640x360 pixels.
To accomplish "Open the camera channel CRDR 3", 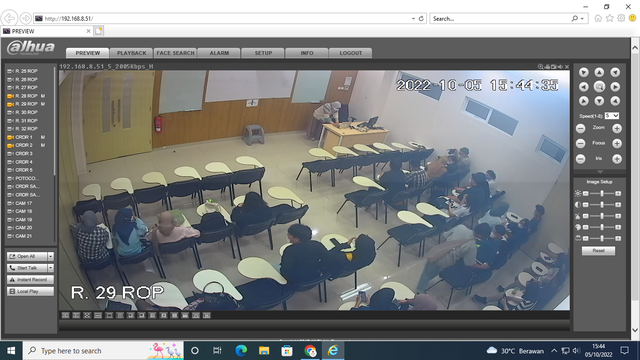I will [x=23, y=153].
